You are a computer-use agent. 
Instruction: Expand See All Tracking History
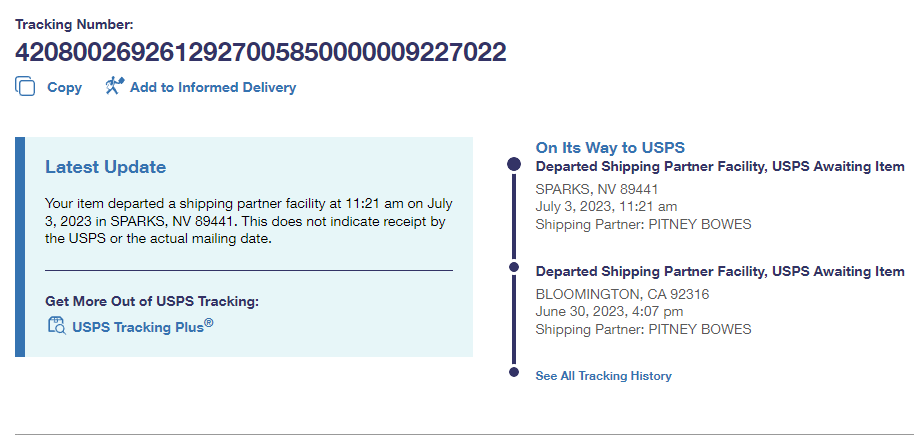[x=603, y=376]
